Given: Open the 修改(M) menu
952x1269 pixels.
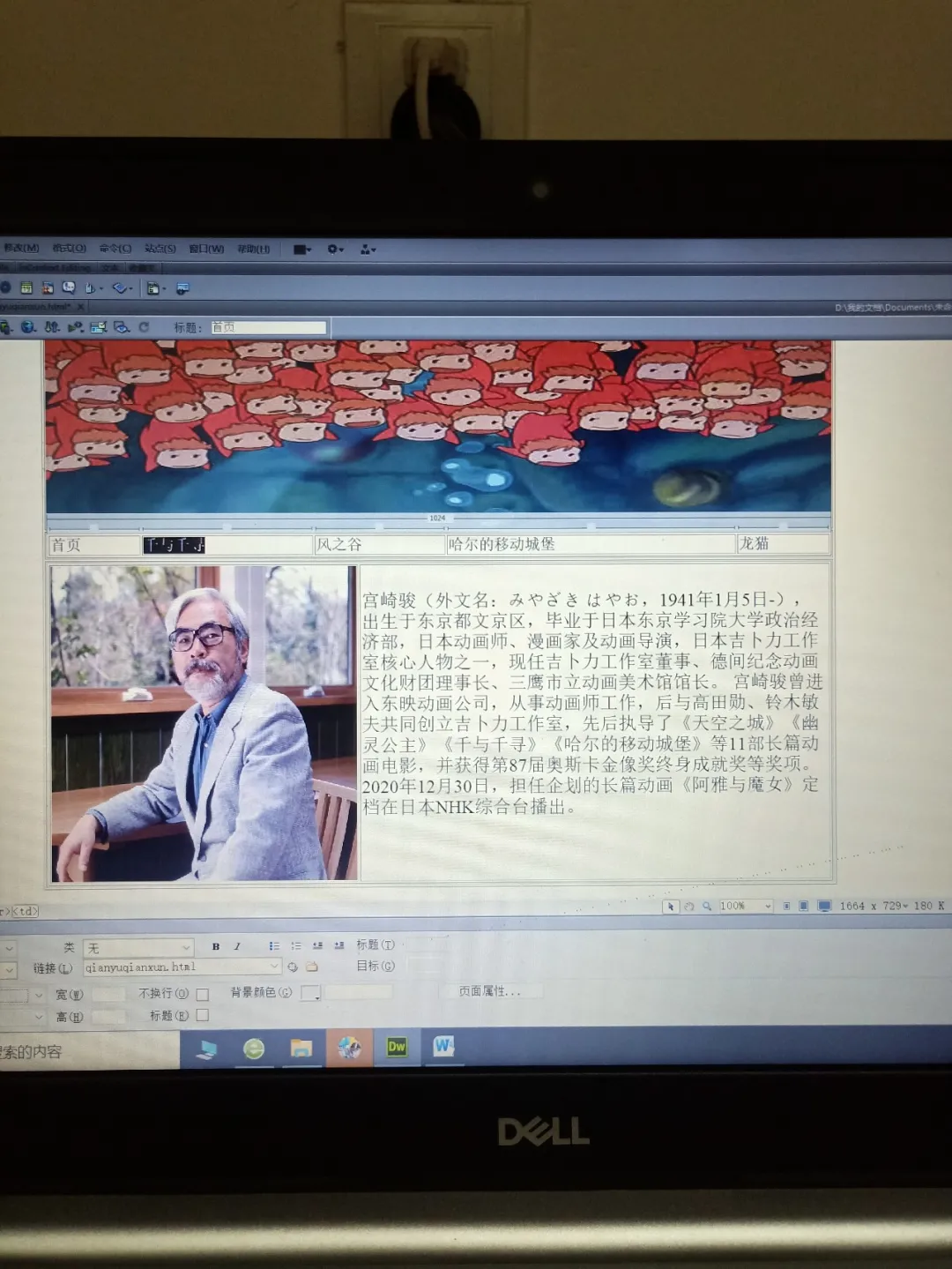Looking at the screenshot, I should point(20,248).
